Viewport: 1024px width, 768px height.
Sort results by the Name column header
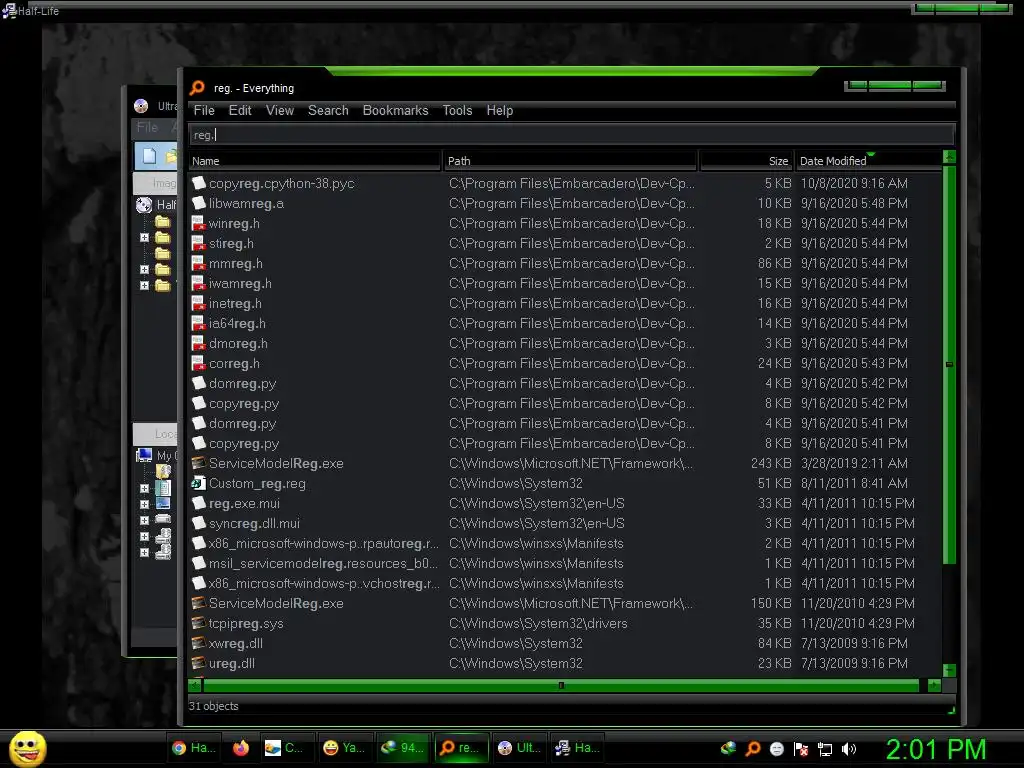(x=315, y=161)
